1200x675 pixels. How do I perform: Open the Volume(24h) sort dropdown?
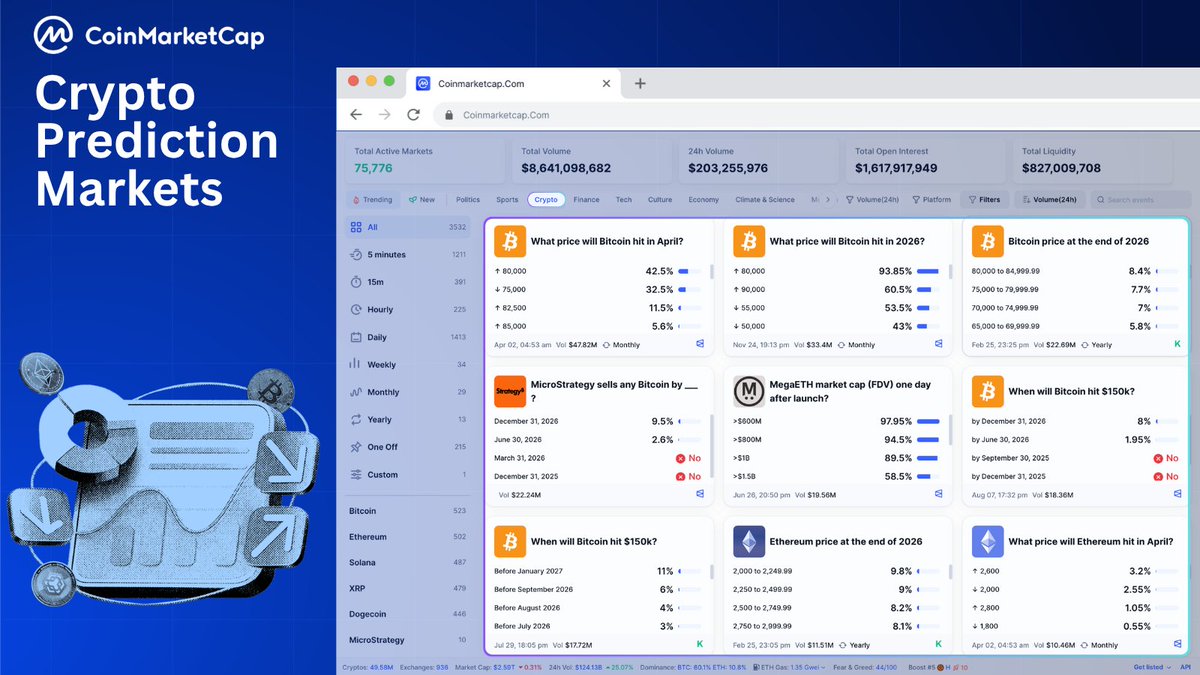coord(1048,200)
